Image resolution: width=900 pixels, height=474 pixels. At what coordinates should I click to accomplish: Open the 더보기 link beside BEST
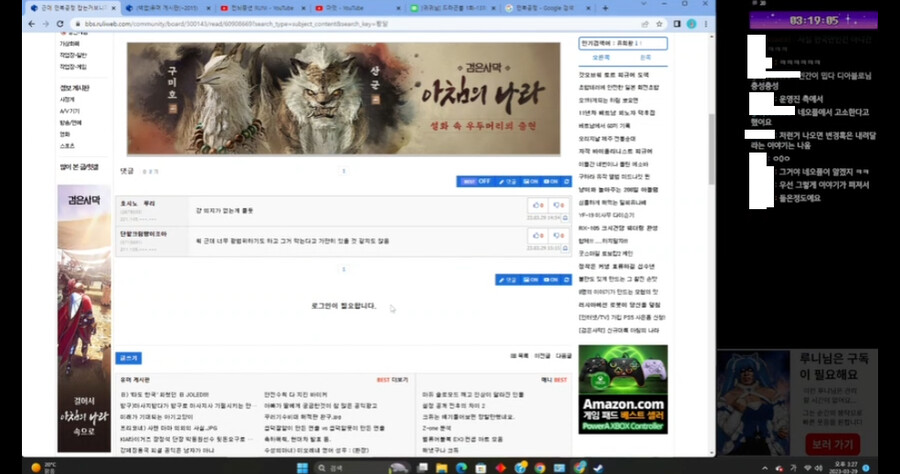[x=400, y=380]
